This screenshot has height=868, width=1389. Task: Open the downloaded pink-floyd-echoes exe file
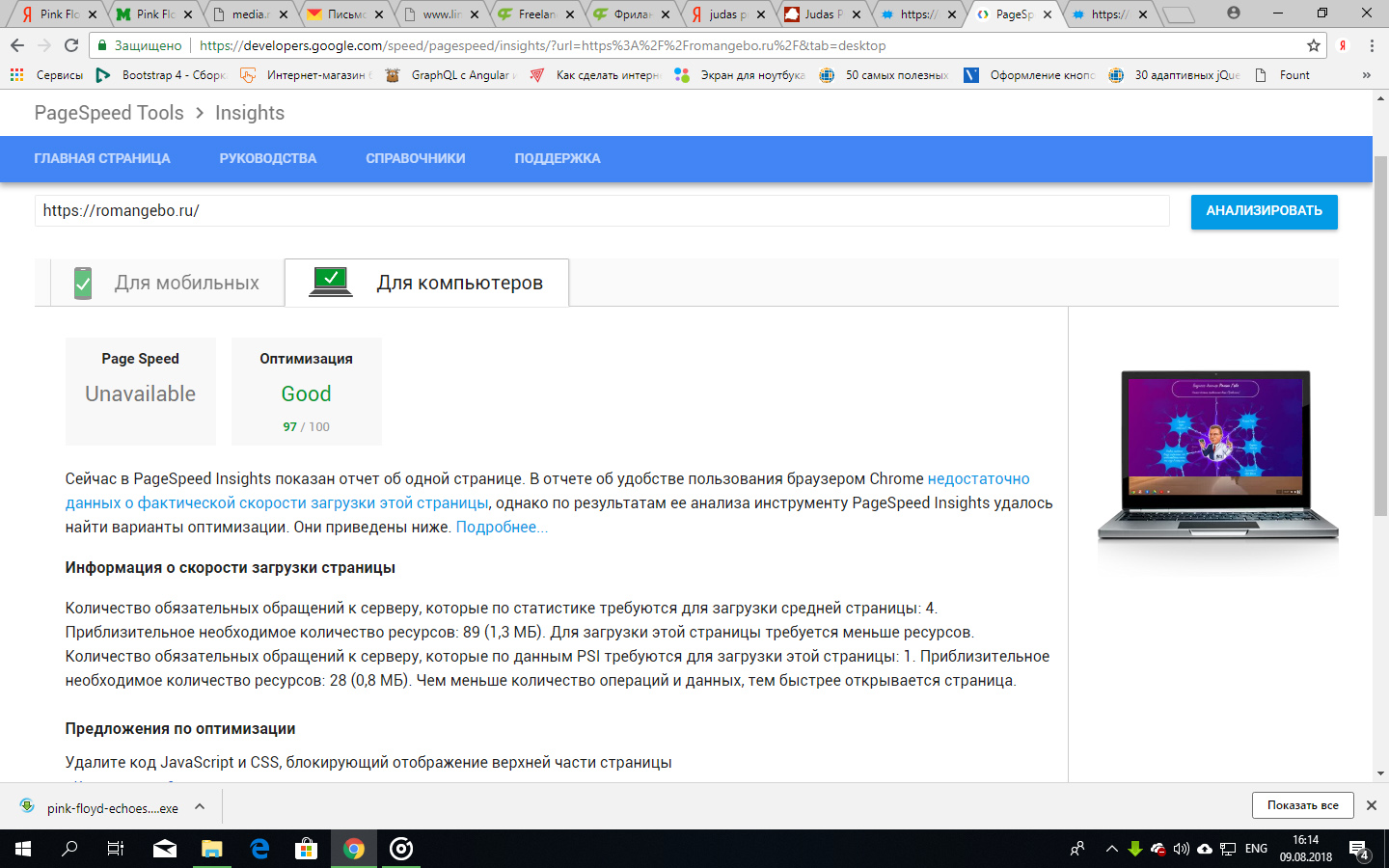click(x=101, y=807)
